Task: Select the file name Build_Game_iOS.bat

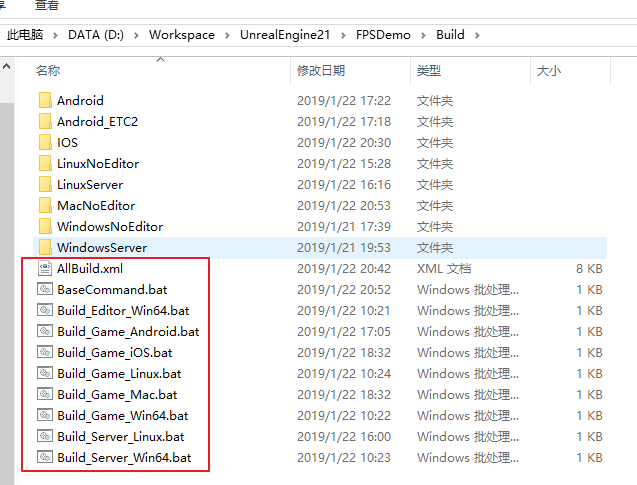Action: point(115,353)
